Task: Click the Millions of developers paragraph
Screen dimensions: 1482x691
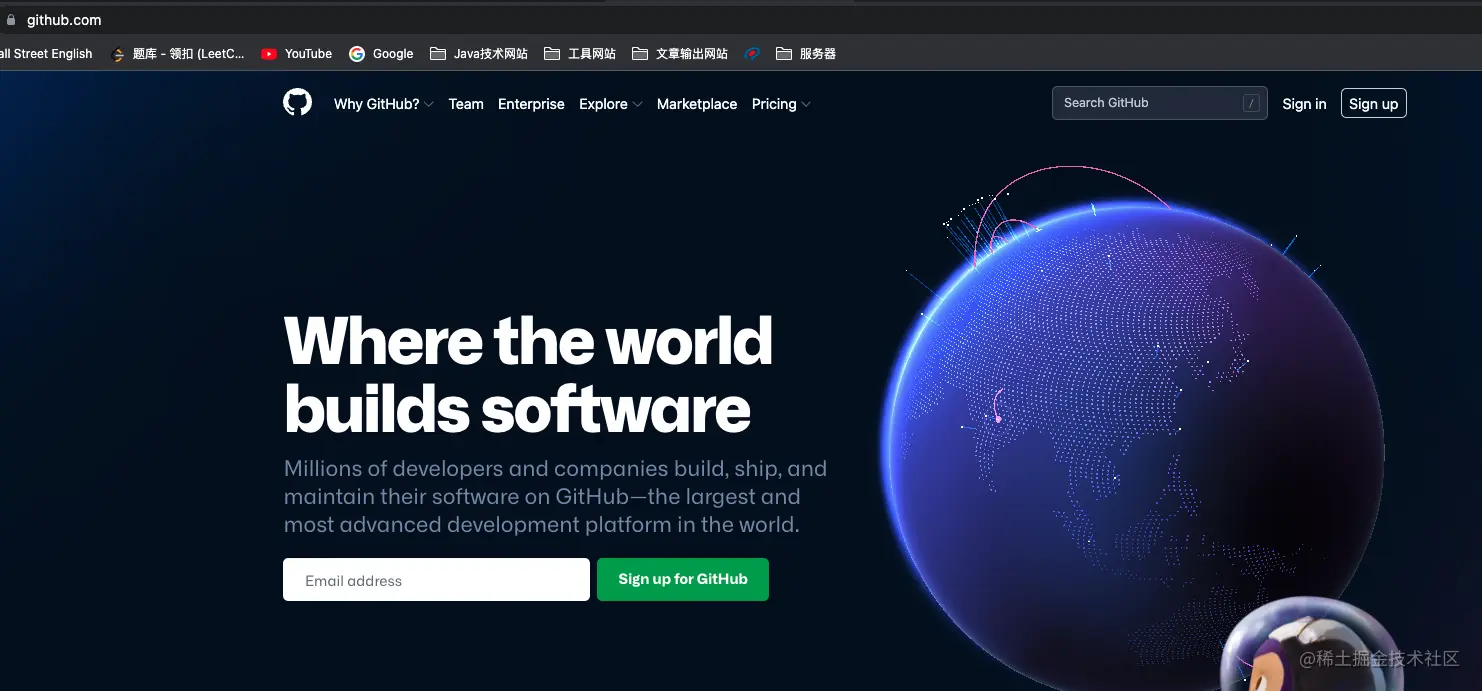Action: tap(555, 496)
